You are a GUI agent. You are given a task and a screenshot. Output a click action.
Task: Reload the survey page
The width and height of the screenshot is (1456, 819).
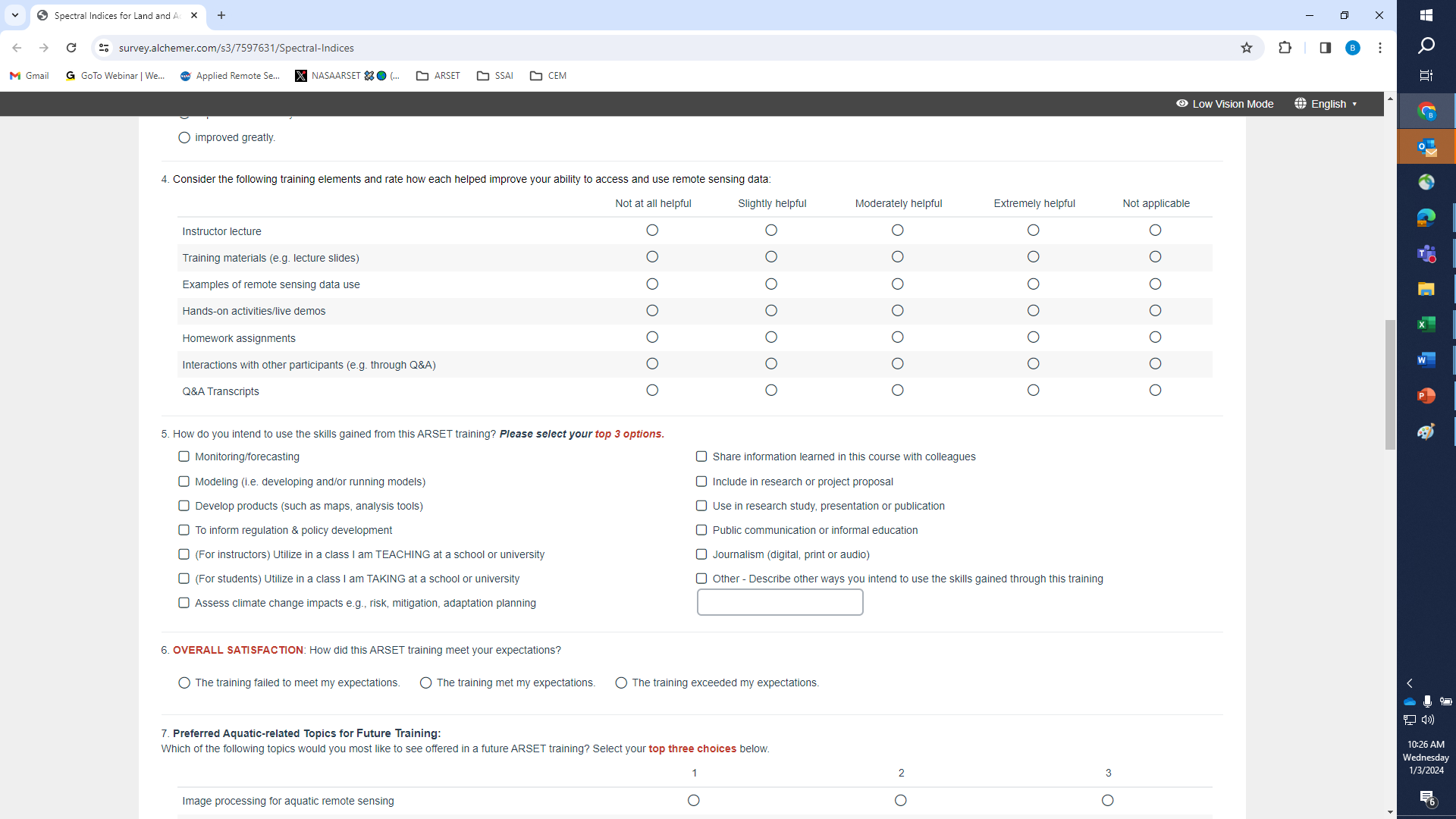point(71,48)
